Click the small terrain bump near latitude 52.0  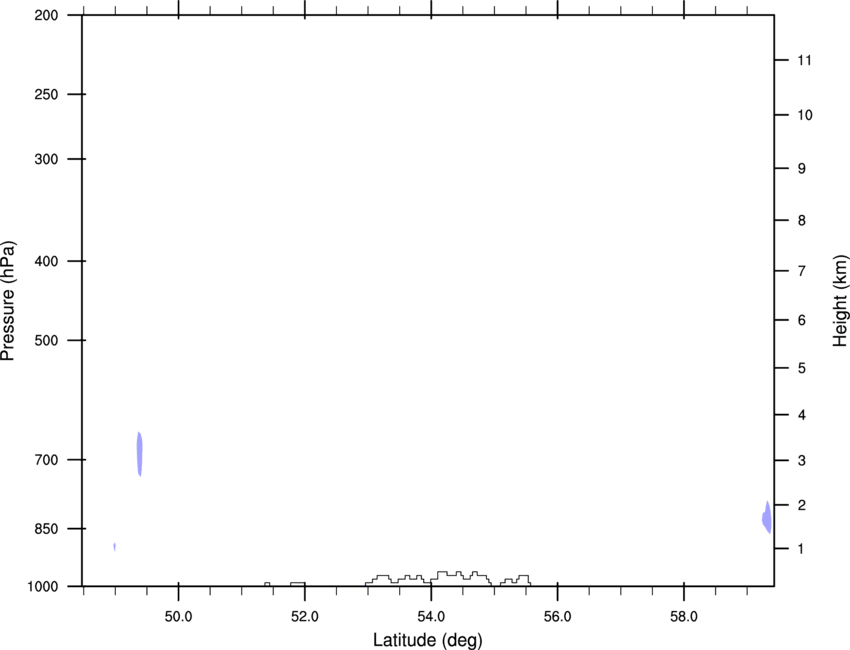click(298, 584)
